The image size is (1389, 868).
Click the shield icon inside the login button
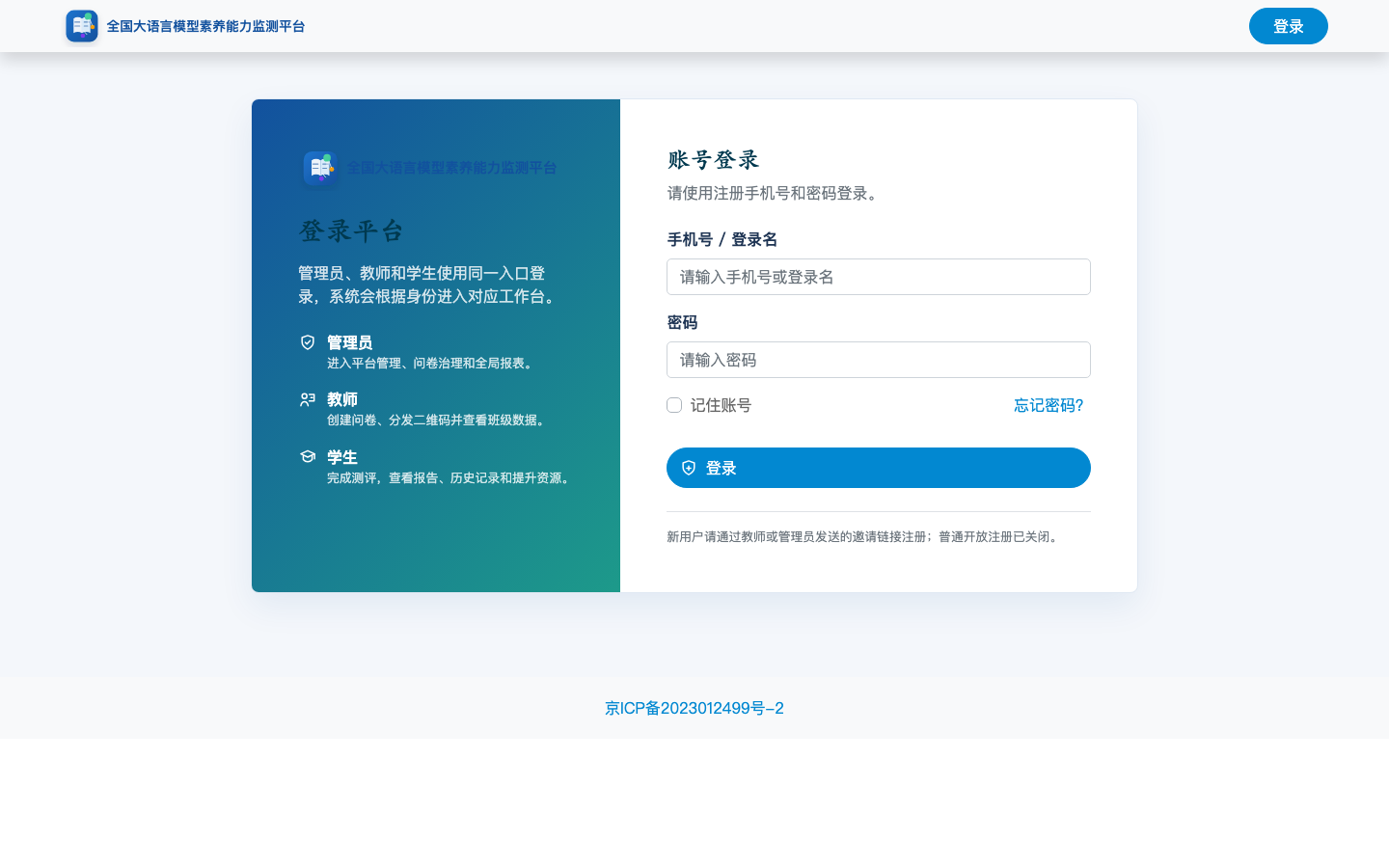(x=689, y=468)
